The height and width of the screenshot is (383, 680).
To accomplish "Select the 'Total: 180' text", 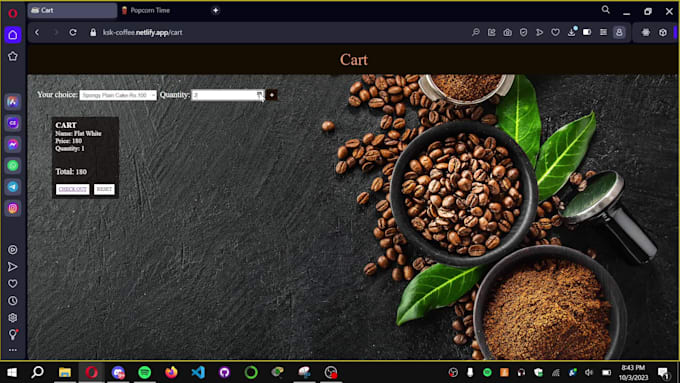I will (71, 172).
